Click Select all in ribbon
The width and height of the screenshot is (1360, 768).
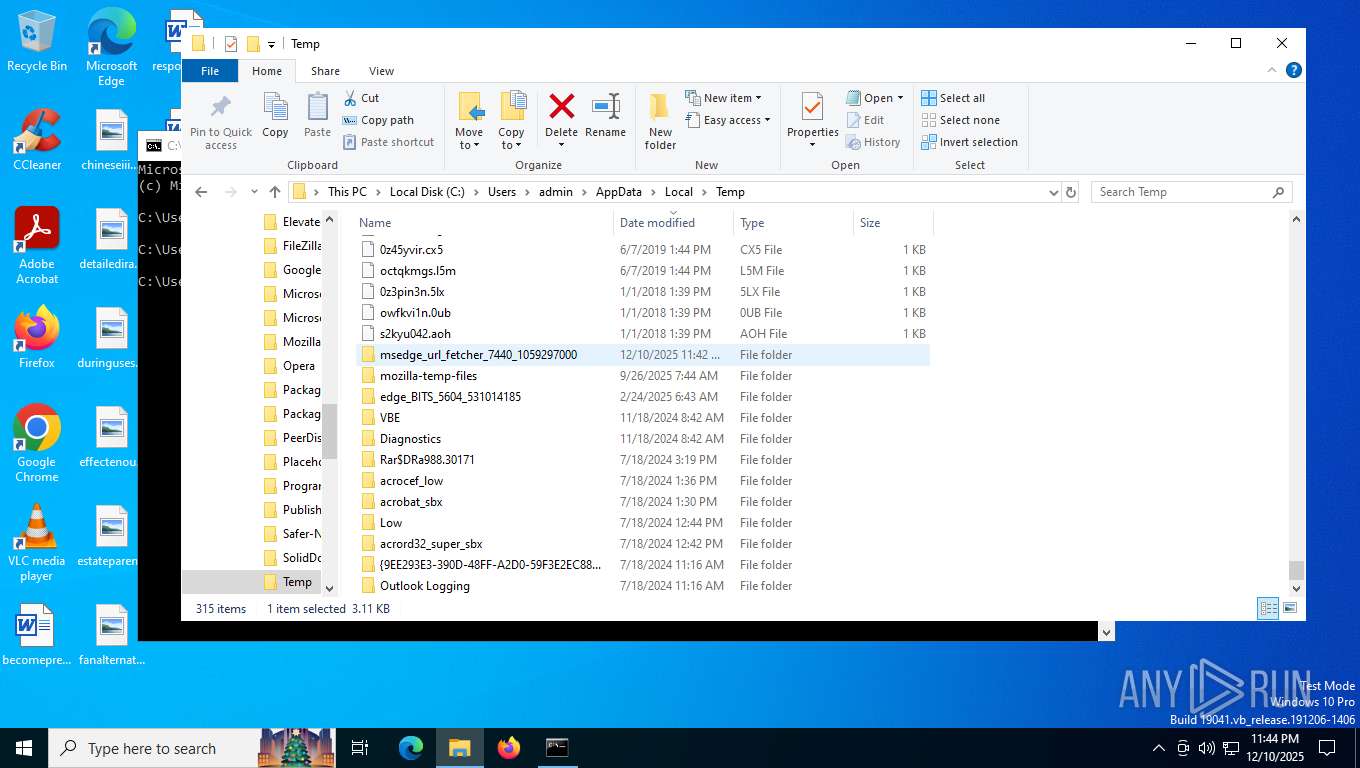[x=953, y=98]
